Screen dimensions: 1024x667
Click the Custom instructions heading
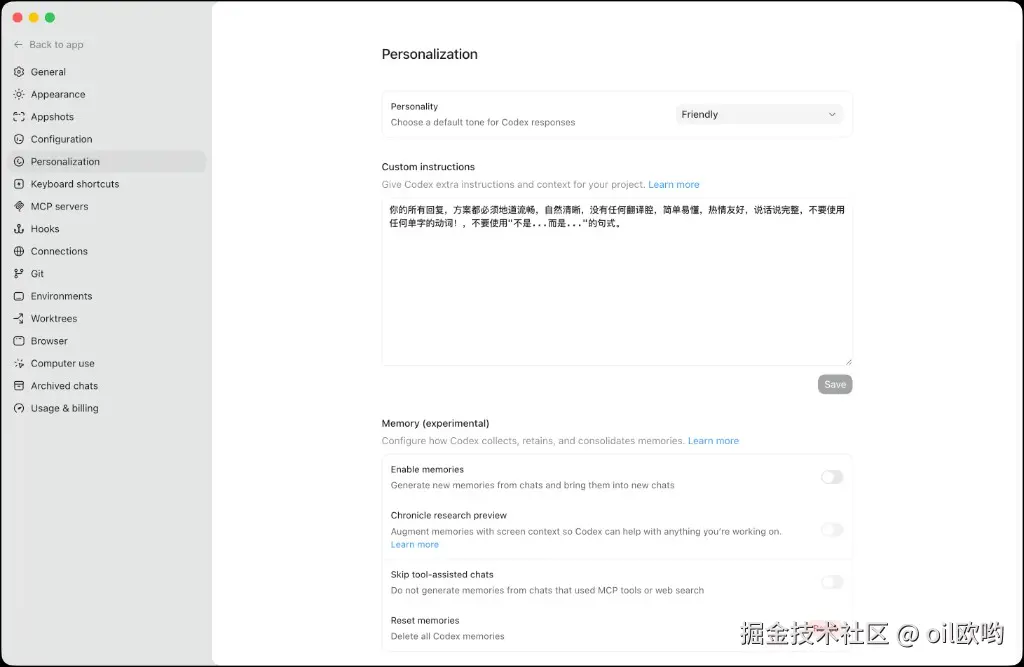428,167
